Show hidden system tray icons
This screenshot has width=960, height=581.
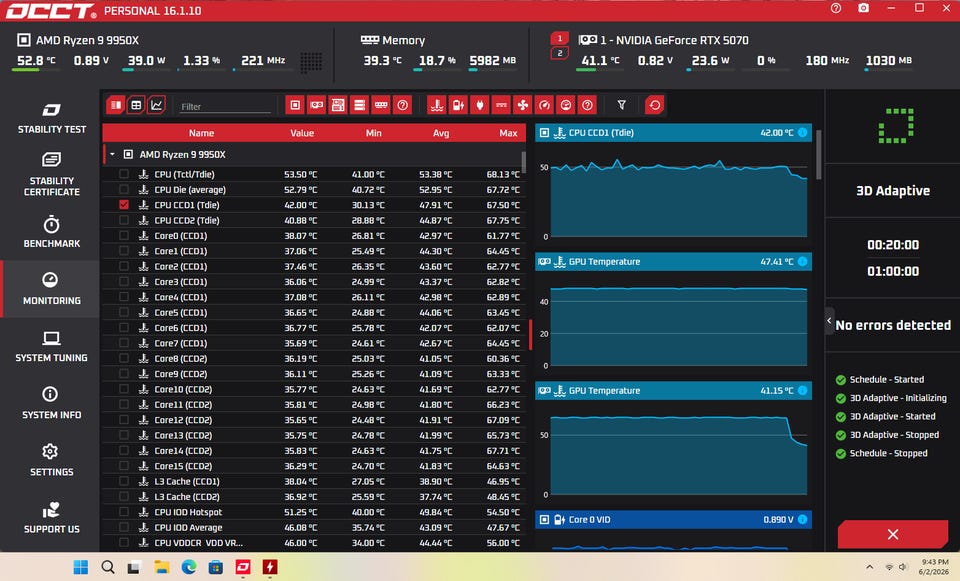[x=869, y=567]
